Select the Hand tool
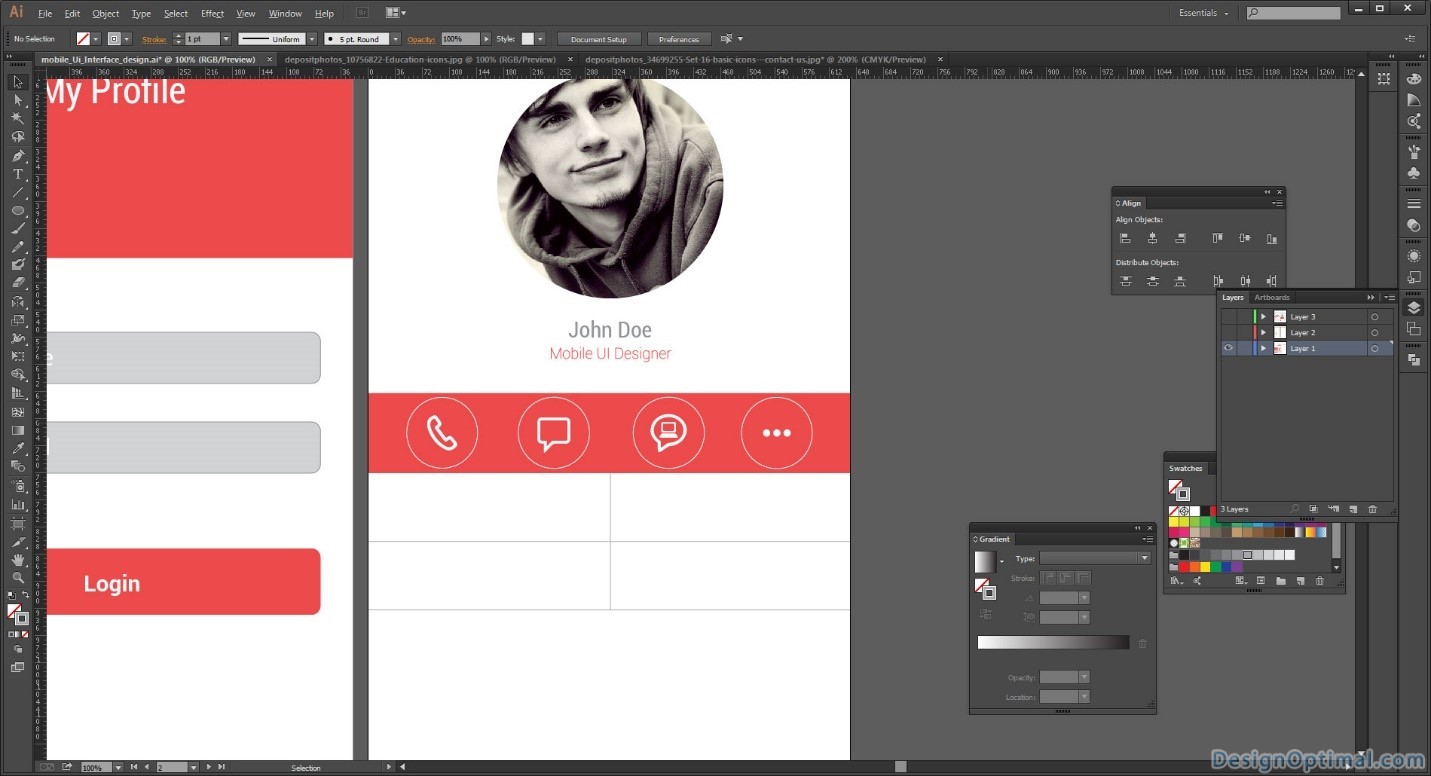 point(17,560)
